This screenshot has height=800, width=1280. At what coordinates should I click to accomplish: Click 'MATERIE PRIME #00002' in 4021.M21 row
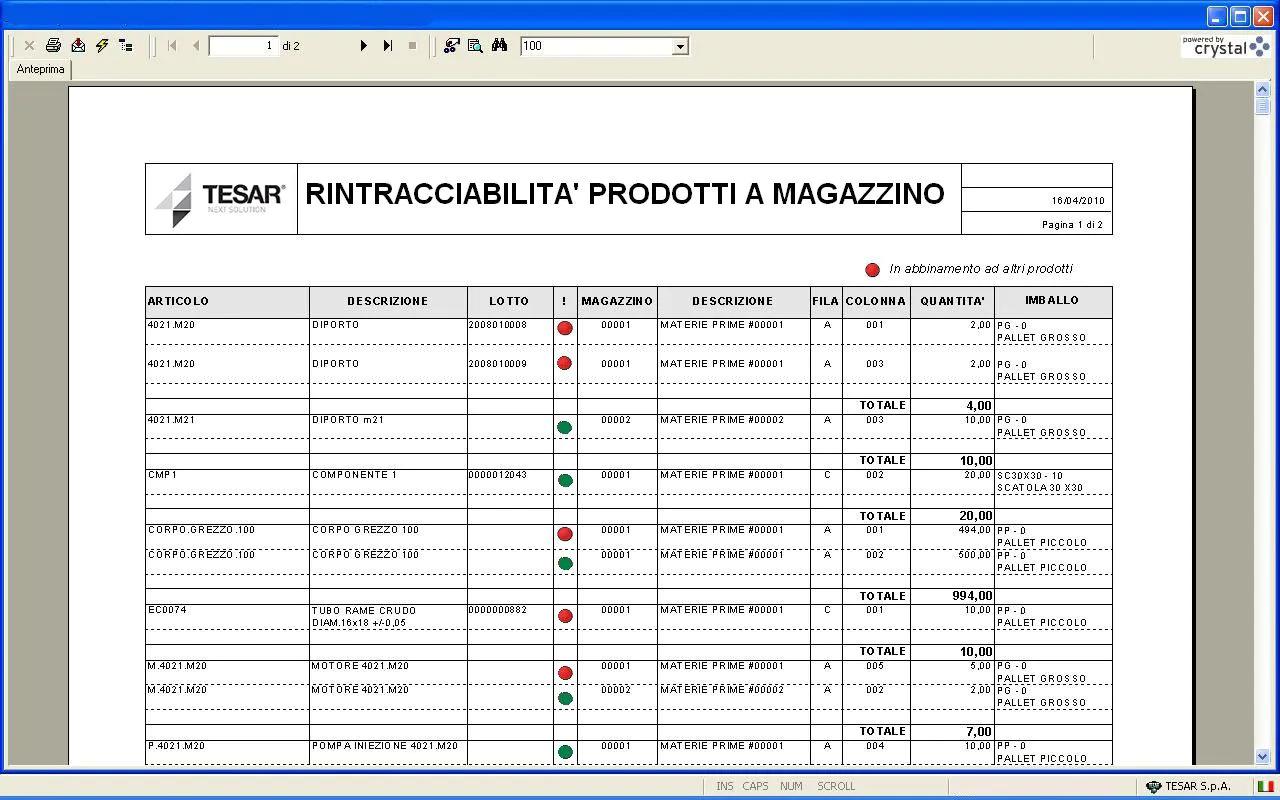click(722, 420)
